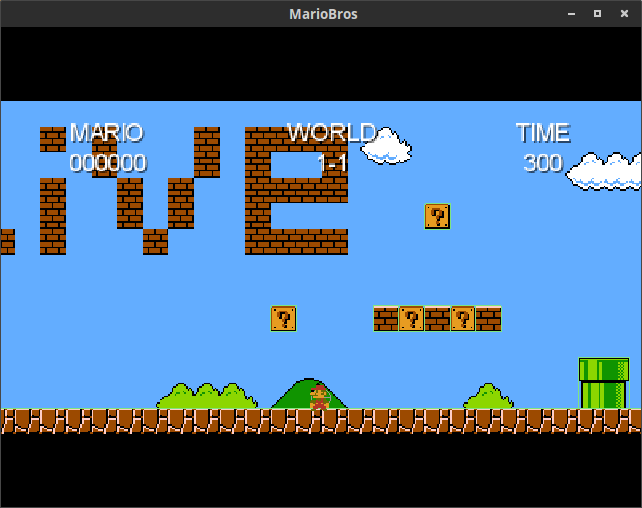The height and width of the screenshot is (508, 642).
Task: Maximize the MarioBros window
Action: click(x=598, y=14)
